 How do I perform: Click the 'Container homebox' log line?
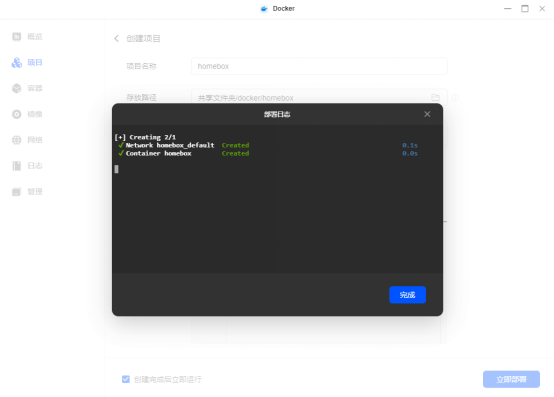tap(158, 153)
